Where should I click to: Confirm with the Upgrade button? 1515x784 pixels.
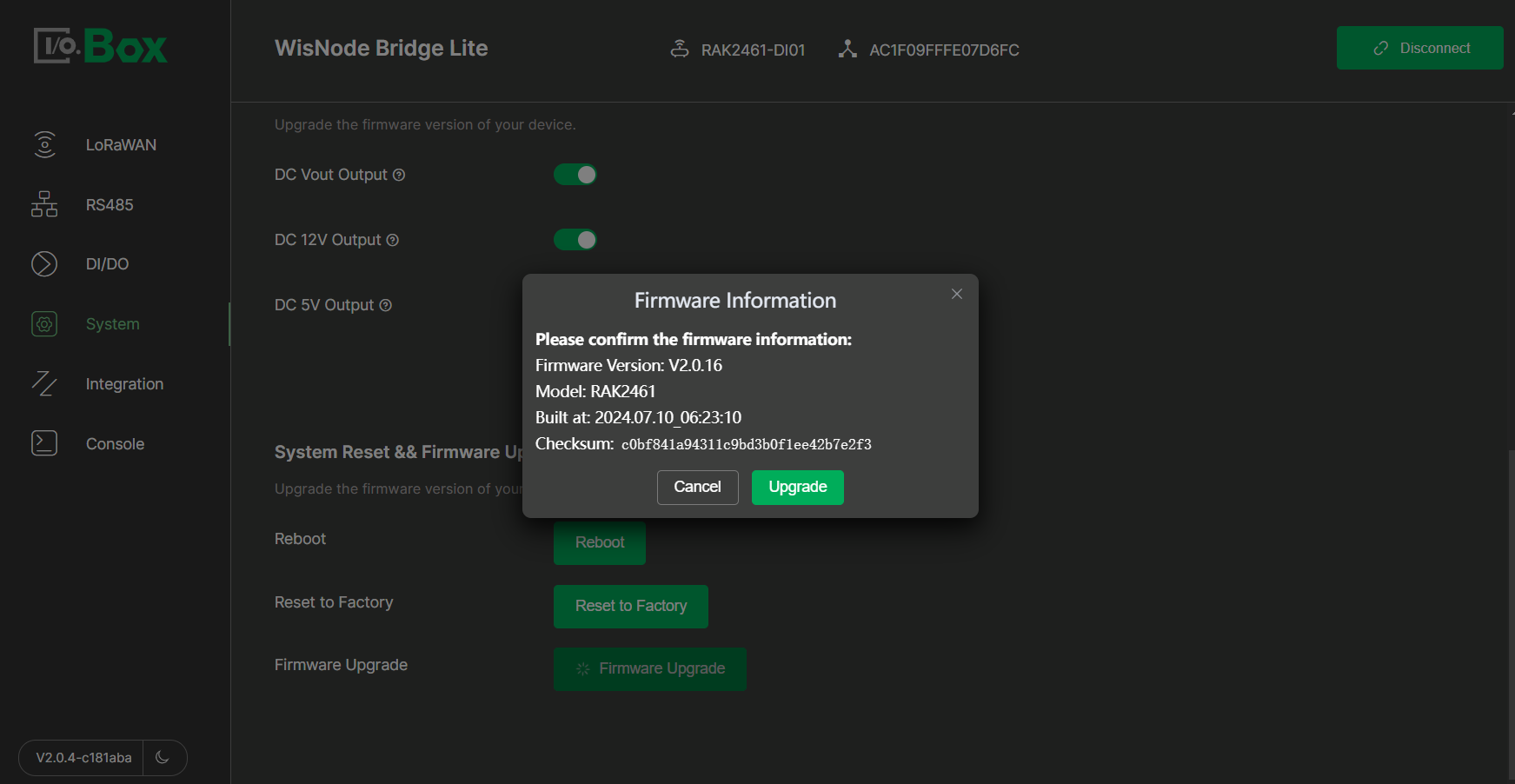pyautogui.click(x=798, y=487)
